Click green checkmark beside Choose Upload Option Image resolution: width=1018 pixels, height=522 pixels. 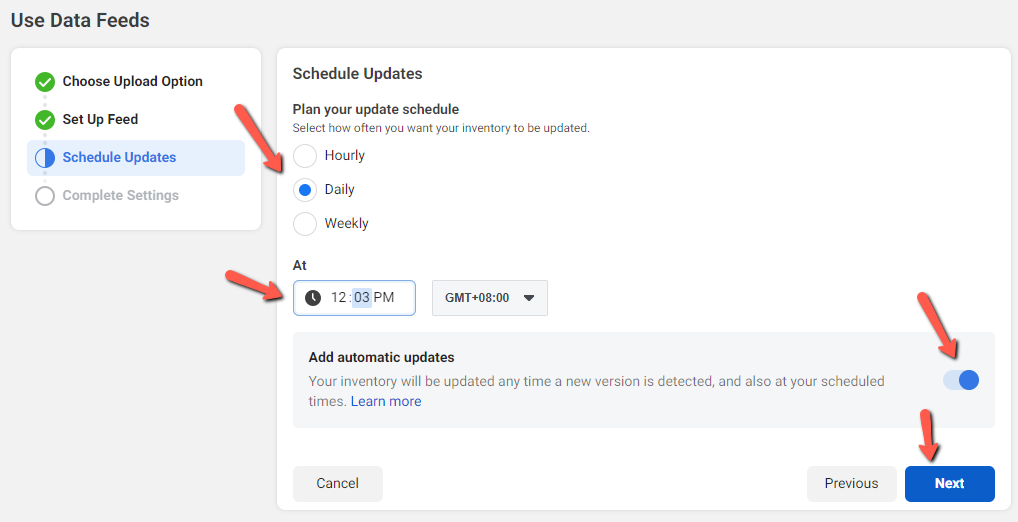coord(45,82)
